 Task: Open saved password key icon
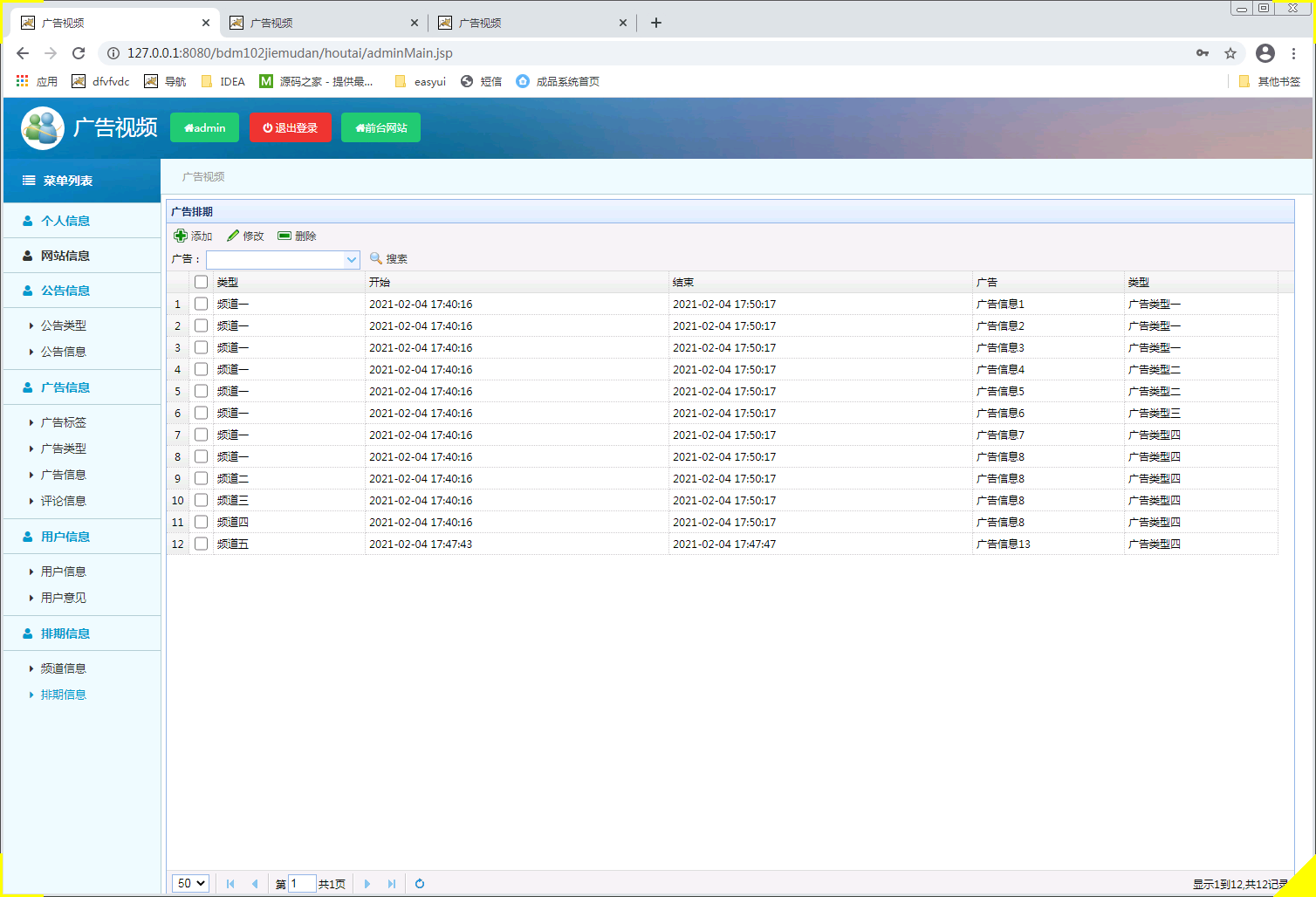1203,53
